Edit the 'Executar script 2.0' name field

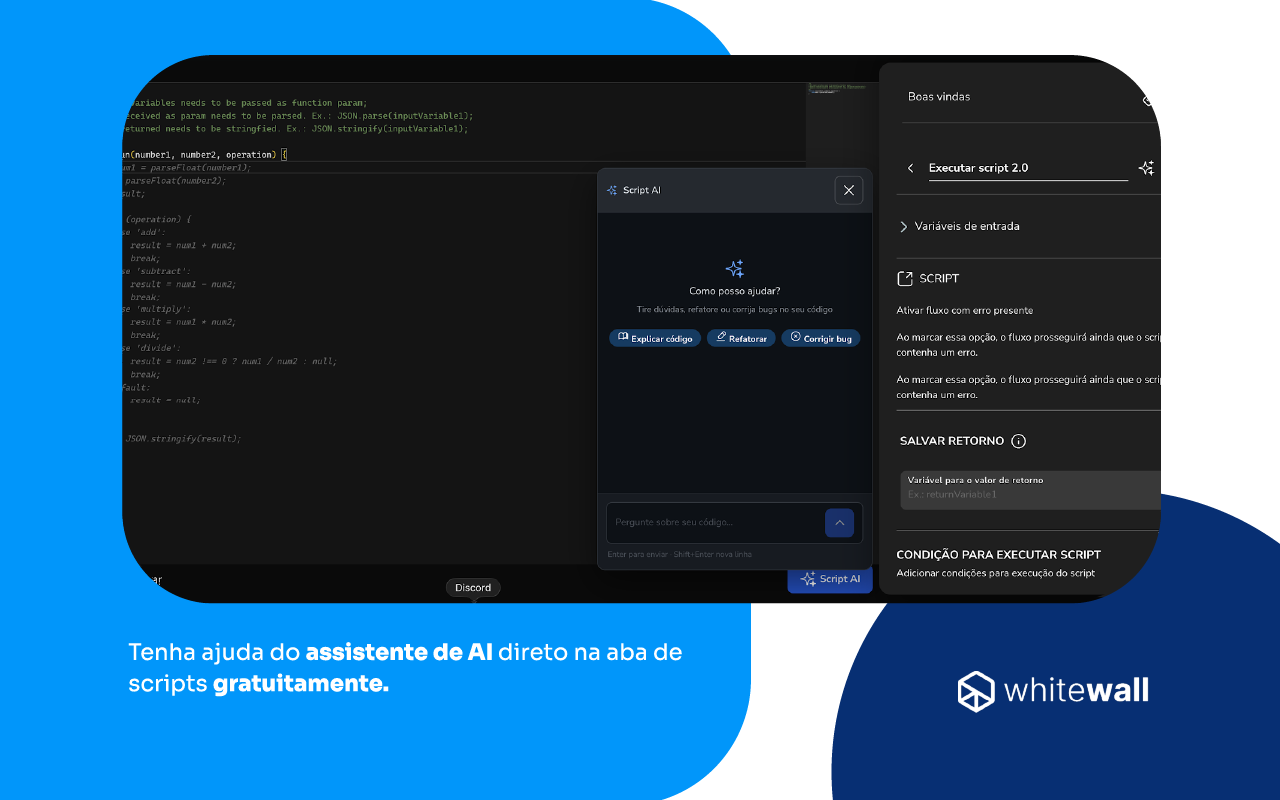pyautogui.click(x=1027, y=168)
